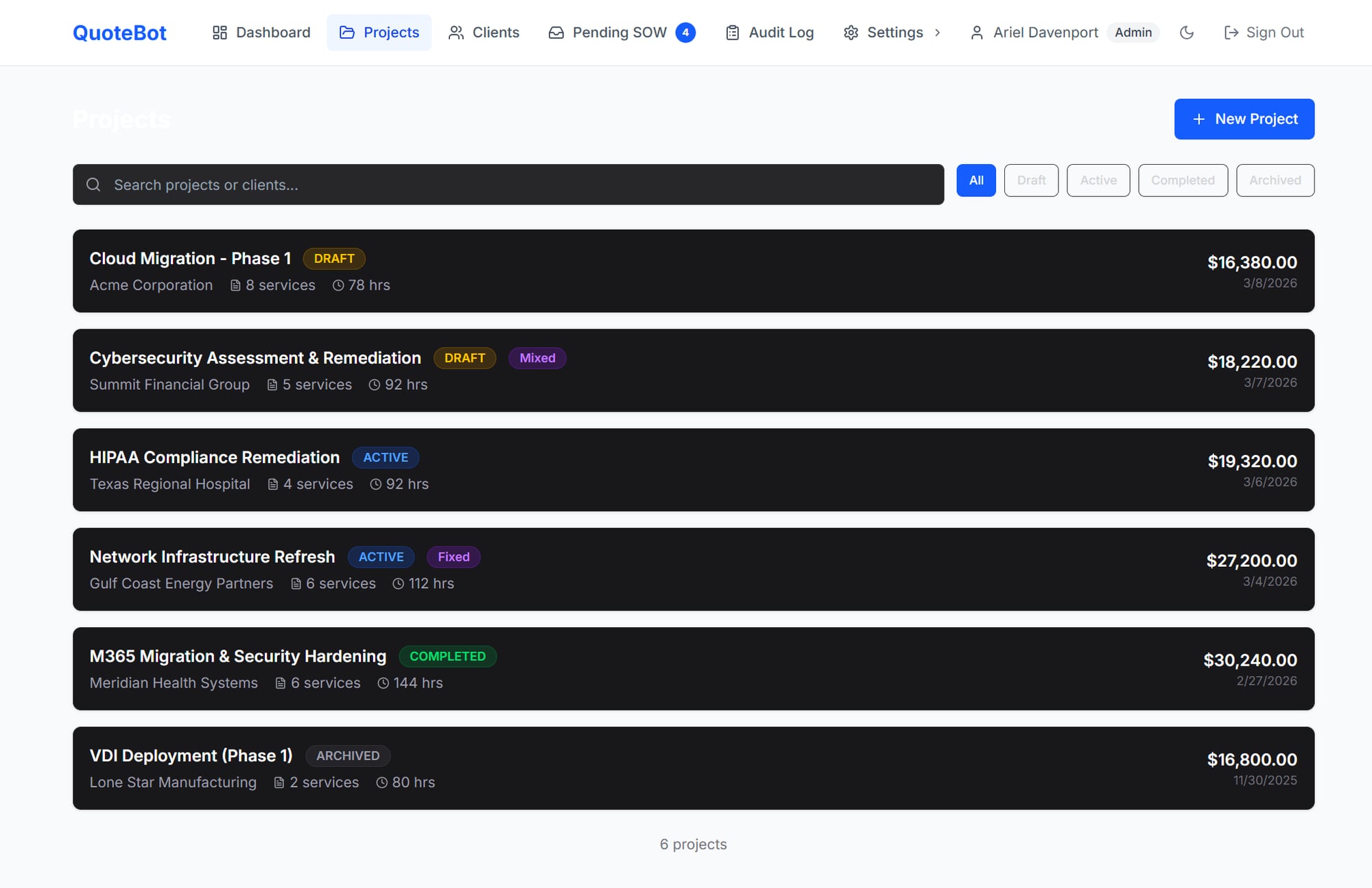This screenshot has height=888, width=1372.
Task: Click the Ariel Davenport profile icon
Action: tap(976, 32)
